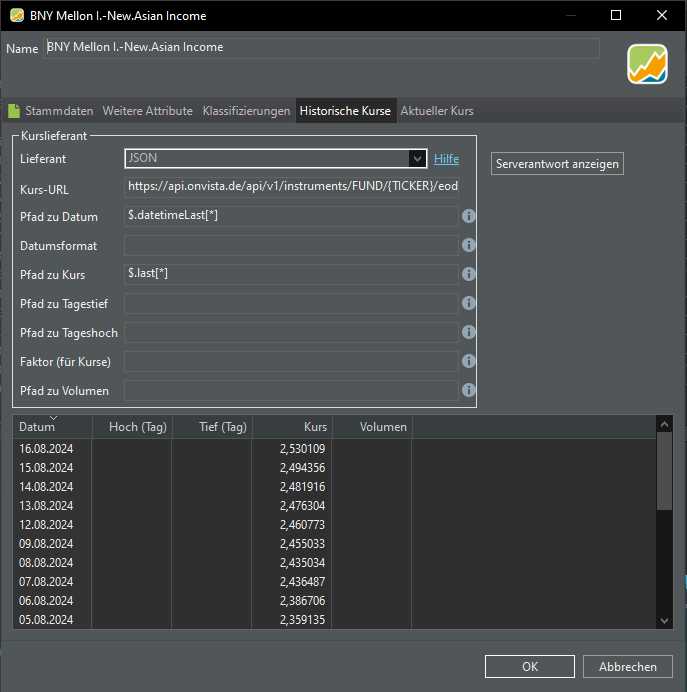Image resolution: width=687 pixels, height=692 pixels.
Task: Click info icon next to Datumsformat field
Action: tap(468, 245)
